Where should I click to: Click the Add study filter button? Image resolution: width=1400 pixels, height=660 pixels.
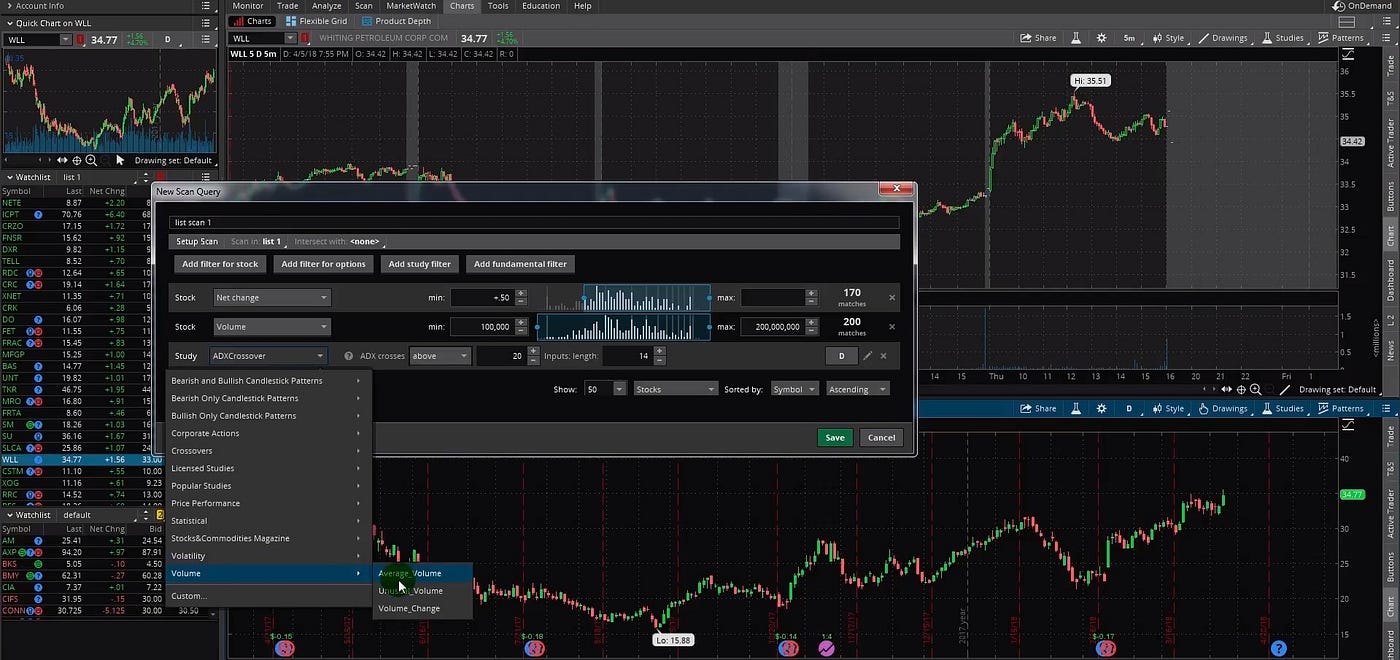click(x=419, y=263)
